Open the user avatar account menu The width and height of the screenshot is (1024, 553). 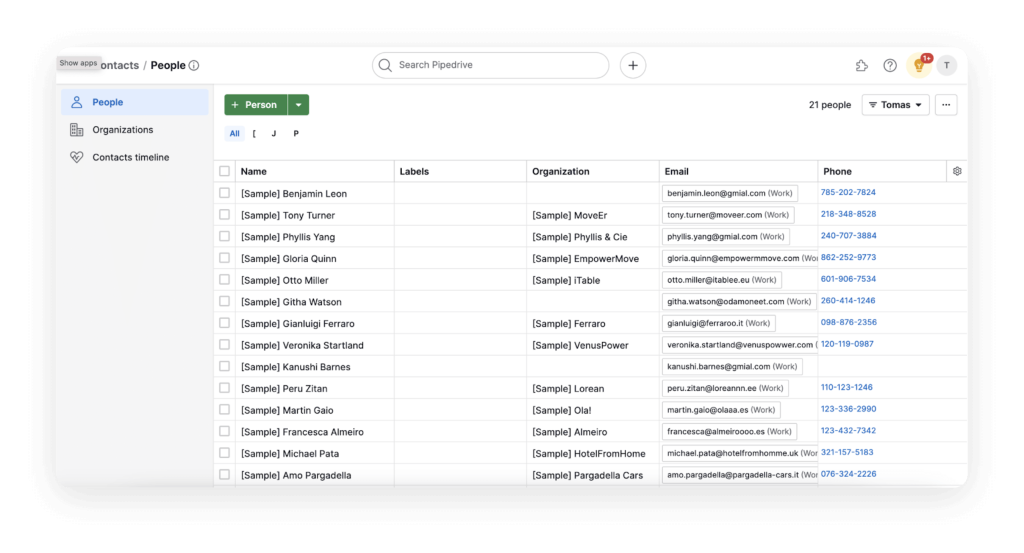pos(946,65)
